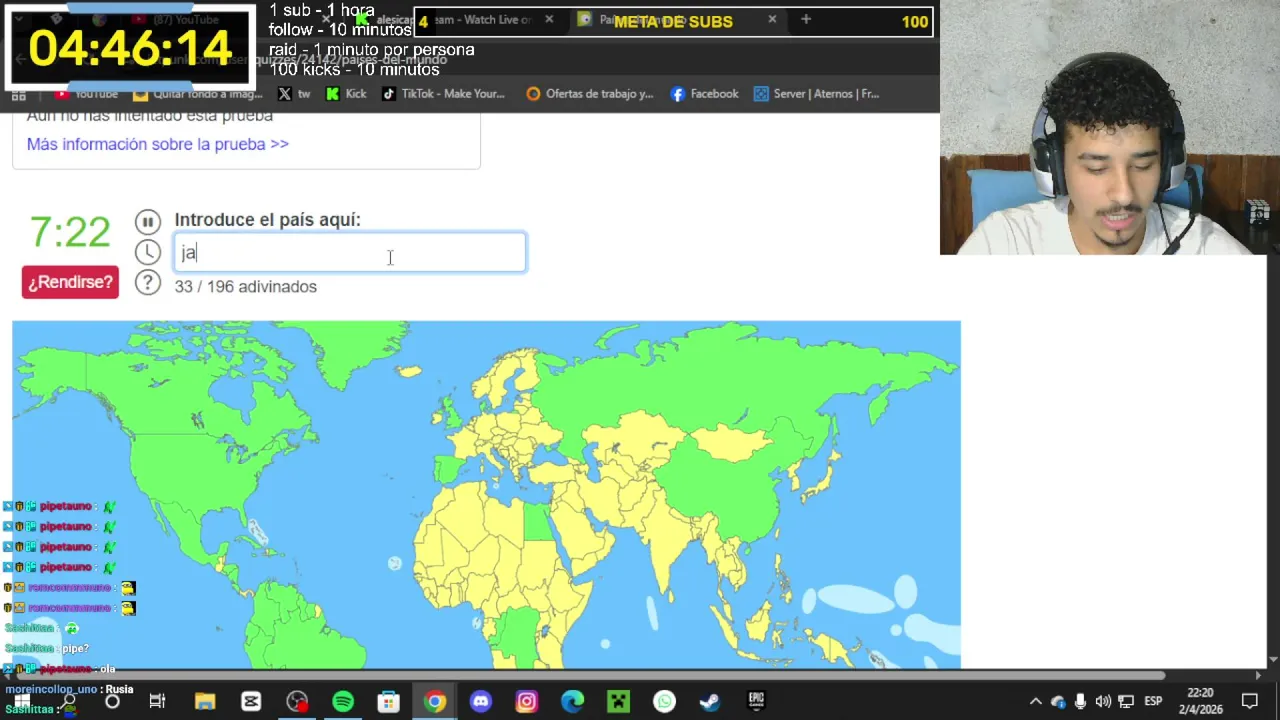
Task: Click the world map image
Action: point(486,494)
